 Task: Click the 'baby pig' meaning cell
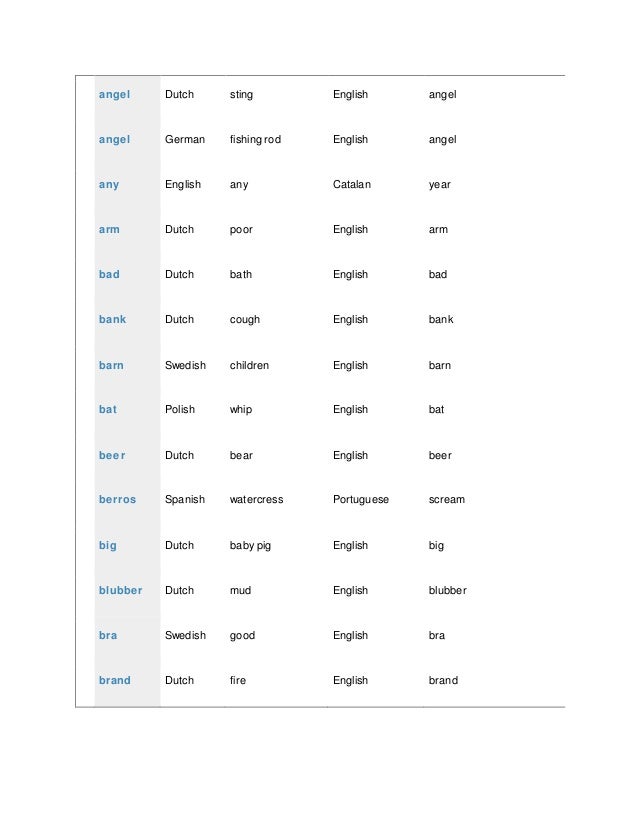(250, 546)
